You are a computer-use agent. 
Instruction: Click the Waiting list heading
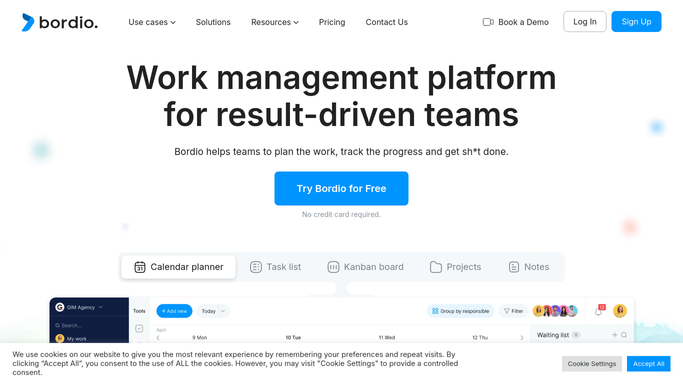pyautogui.click(x=553, y=335)
